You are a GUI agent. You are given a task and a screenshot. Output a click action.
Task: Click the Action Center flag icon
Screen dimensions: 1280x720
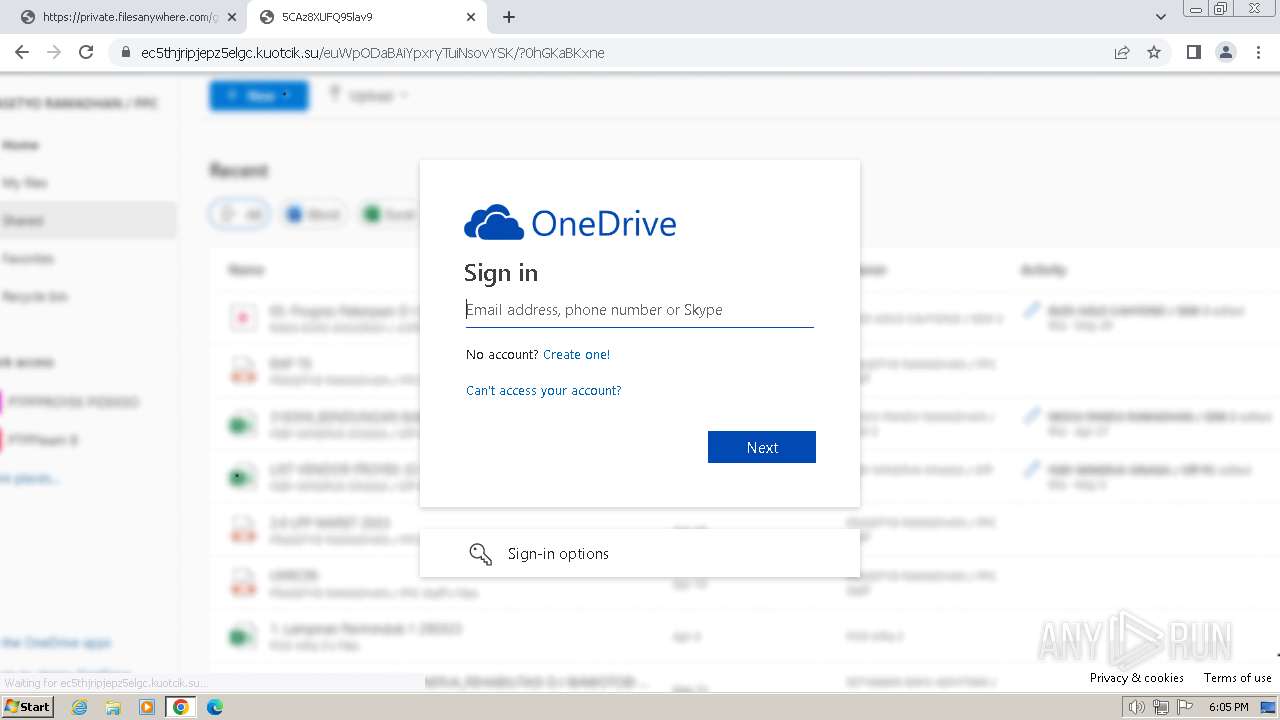point(1185,707)
